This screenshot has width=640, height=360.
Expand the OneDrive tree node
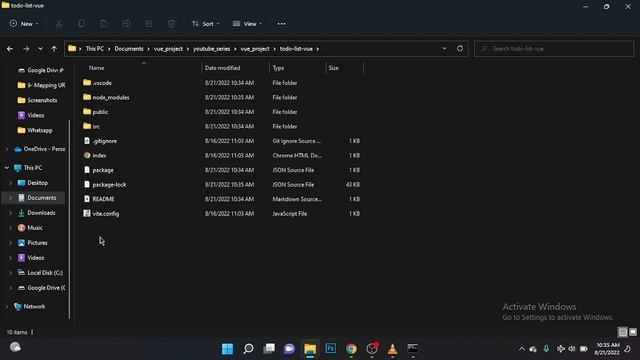[x=7, y=149]
